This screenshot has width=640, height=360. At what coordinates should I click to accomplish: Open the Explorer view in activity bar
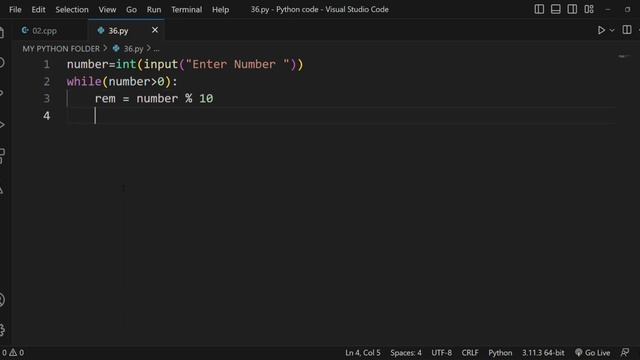(x=2, y=32)
